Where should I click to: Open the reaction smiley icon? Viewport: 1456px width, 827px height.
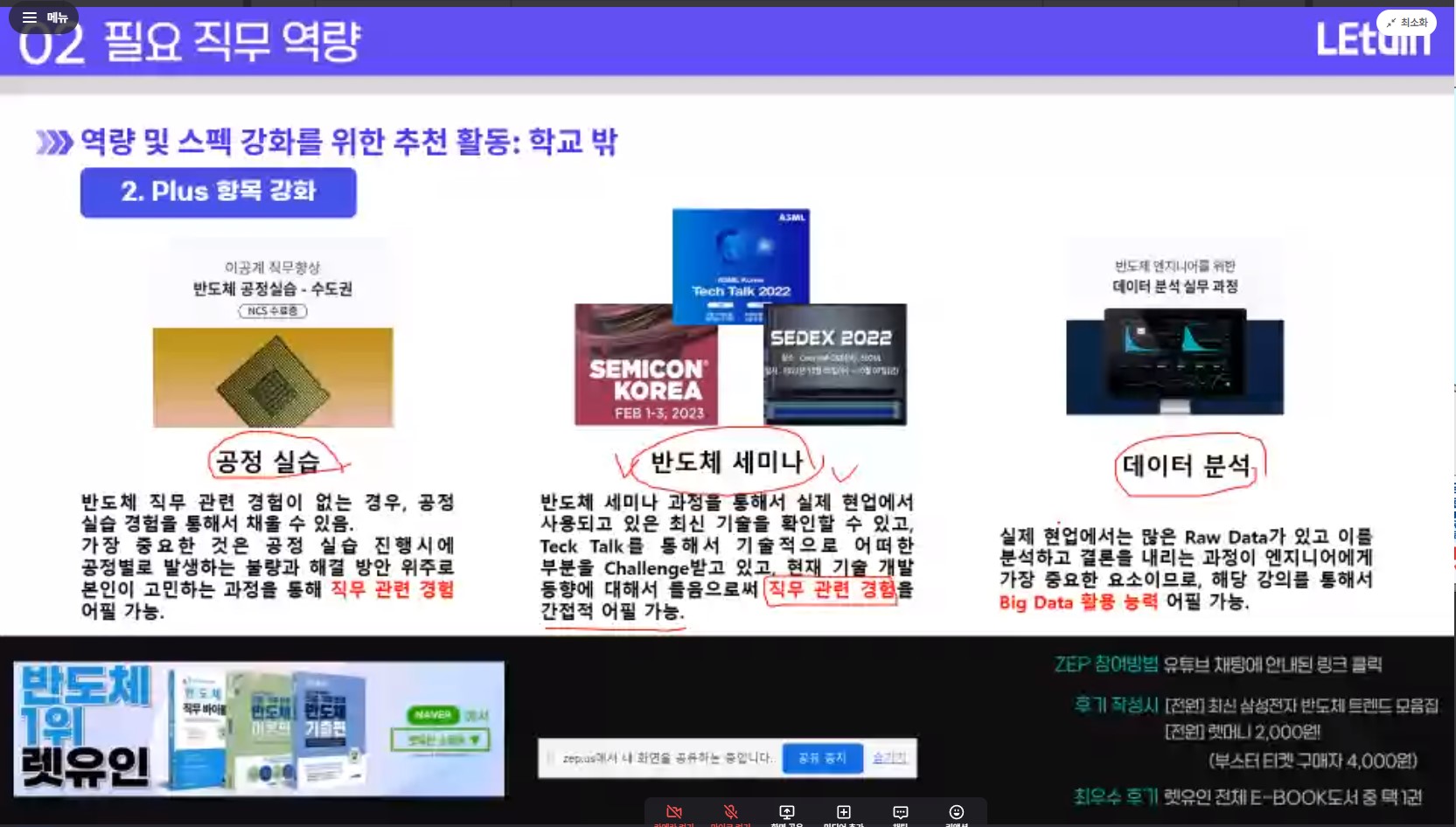pos(957,813)
